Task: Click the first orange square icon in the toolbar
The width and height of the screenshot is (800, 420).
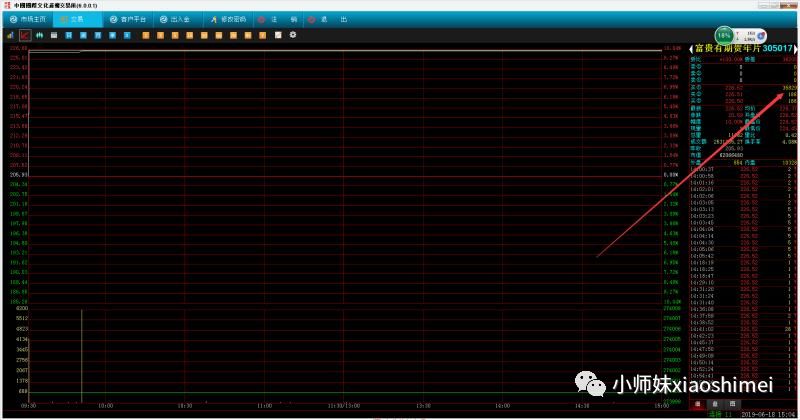Action: 146,35
